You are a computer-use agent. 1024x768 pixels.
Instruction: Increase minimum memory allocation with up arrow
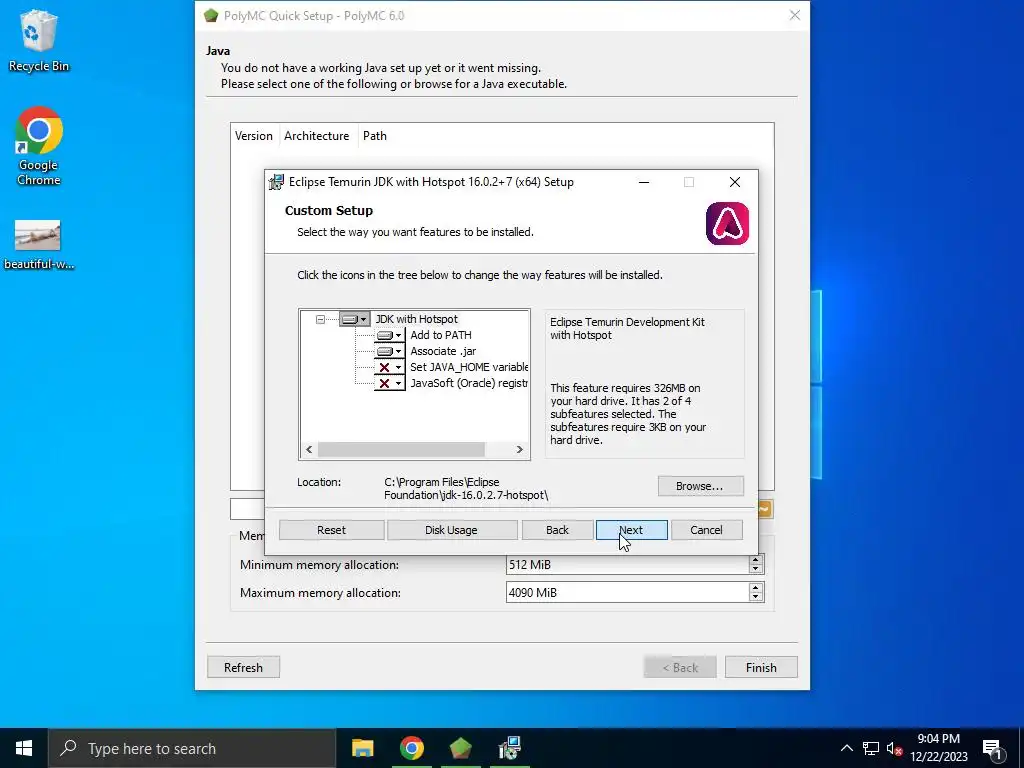point(756,560)
